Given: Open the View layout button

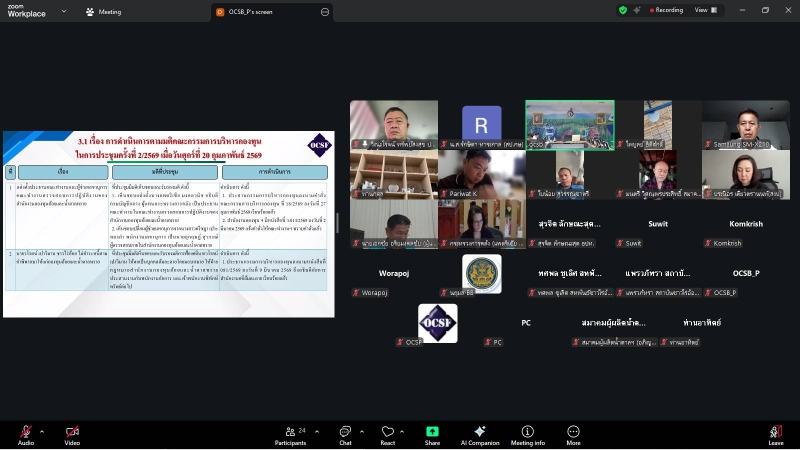Looking at the screenshot, I should 705,10.
